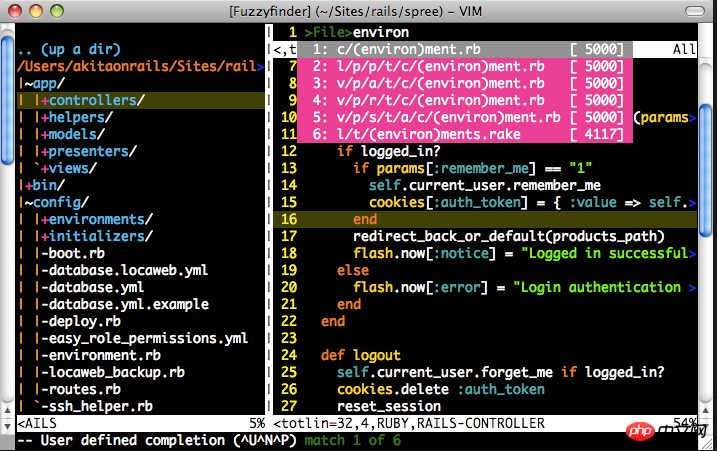Select completion 4: v/p/r/t/c/(environ)ment.rb
717x451 pixels.
coord(465,100)
